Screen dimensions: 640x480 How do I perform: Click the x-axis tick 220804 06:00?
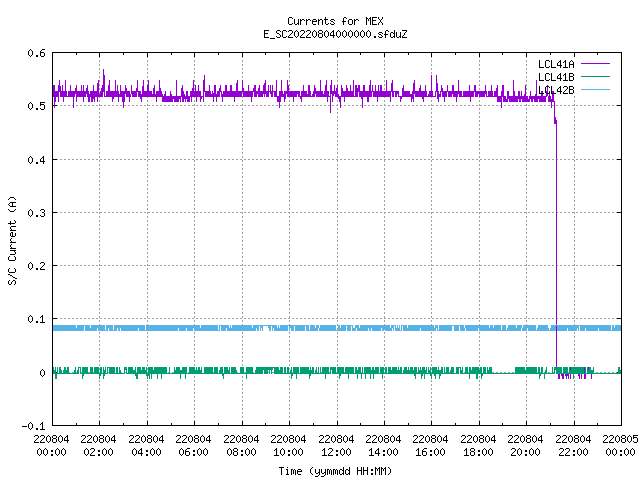click(x=193, y=446)
